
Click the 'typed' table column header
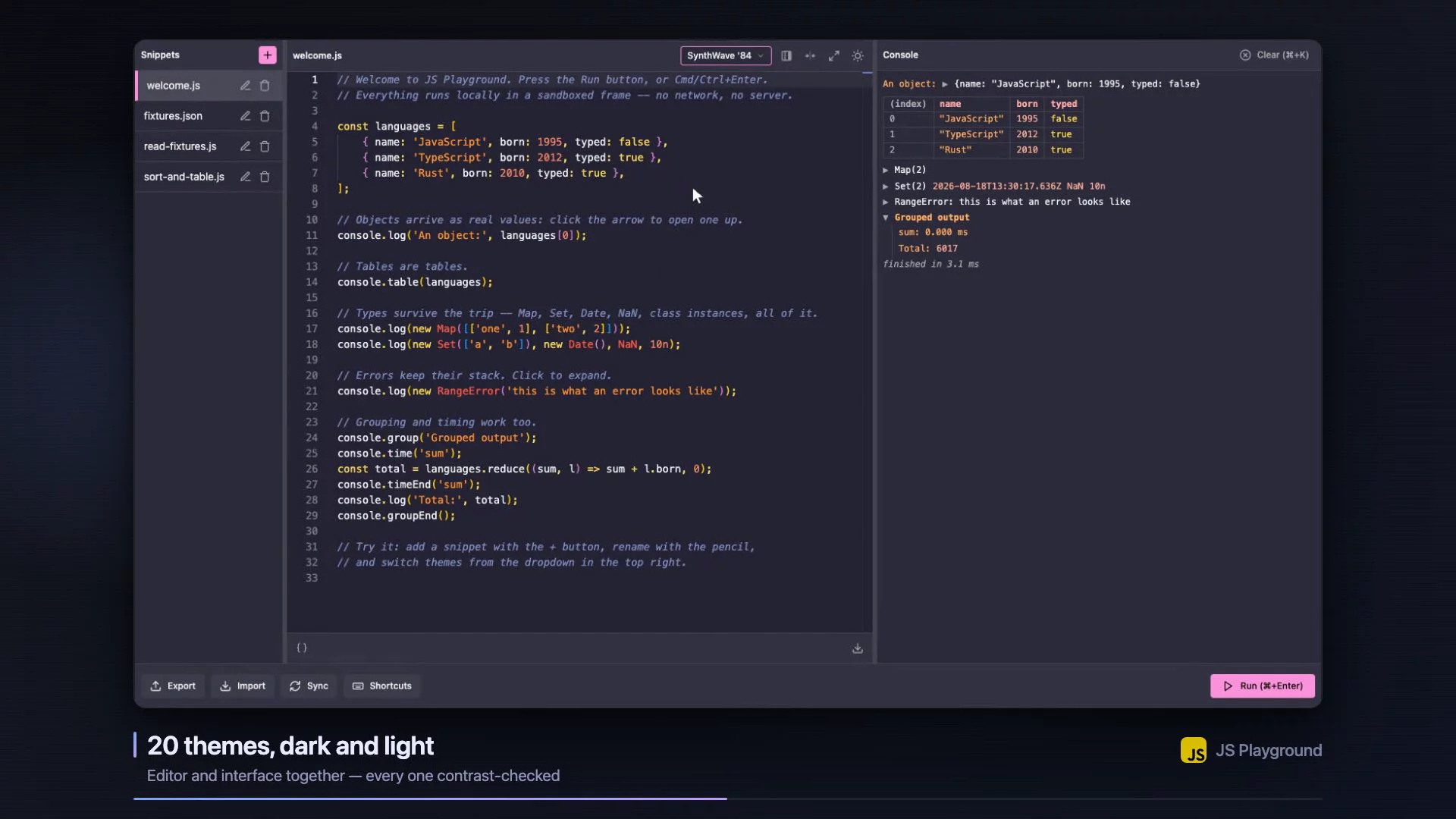1063,104
